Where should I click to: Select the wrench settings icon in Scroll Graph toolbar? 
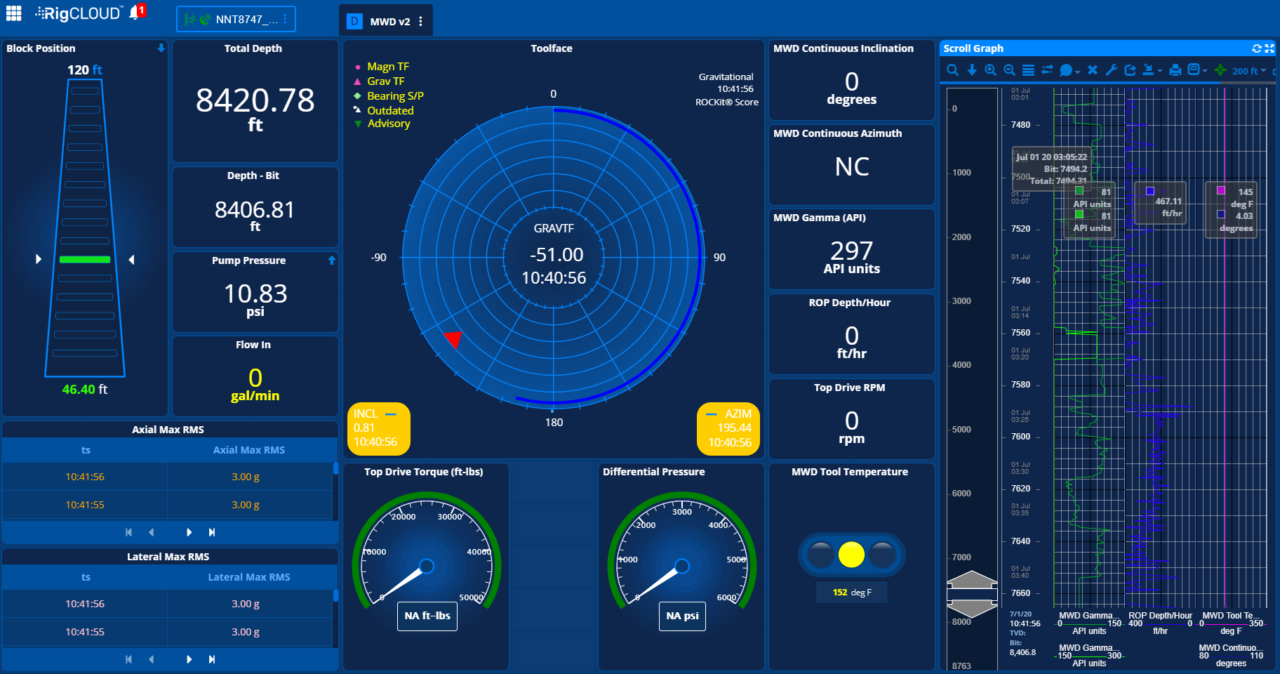pos(1111,69)
